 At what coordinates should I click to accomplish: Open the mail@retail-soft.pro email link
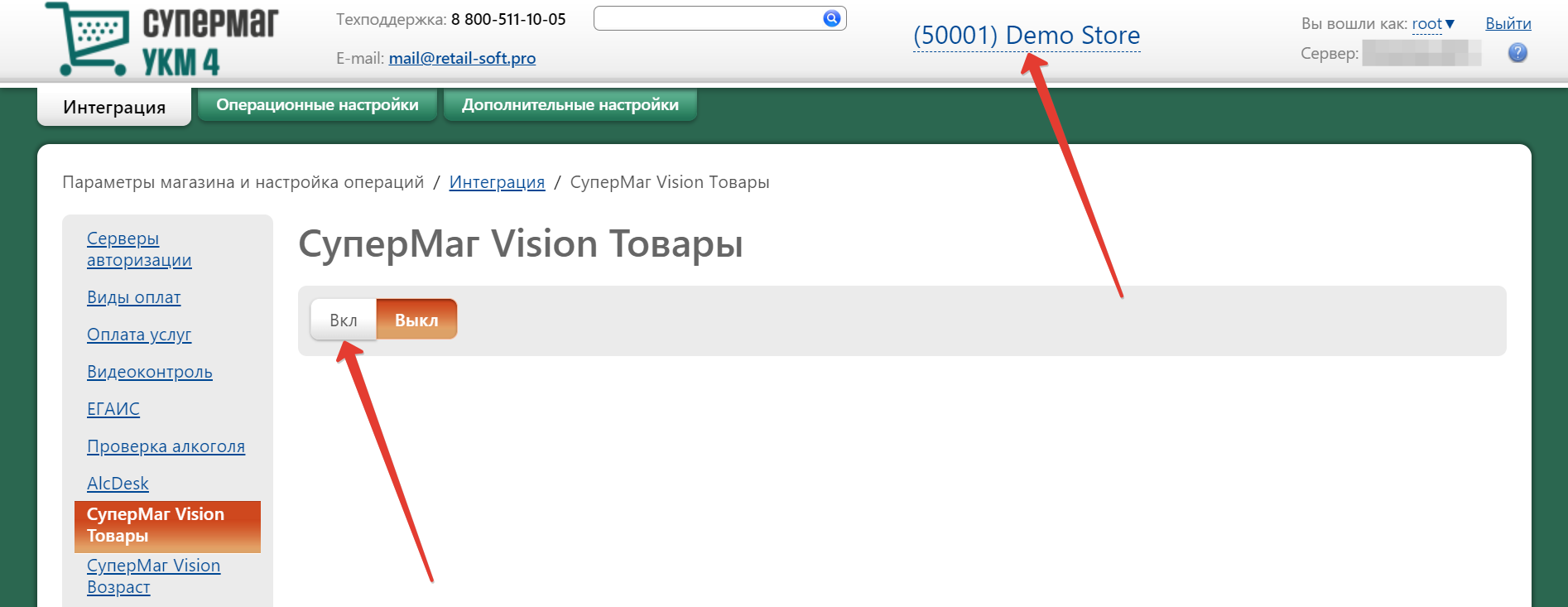[462, 58]
